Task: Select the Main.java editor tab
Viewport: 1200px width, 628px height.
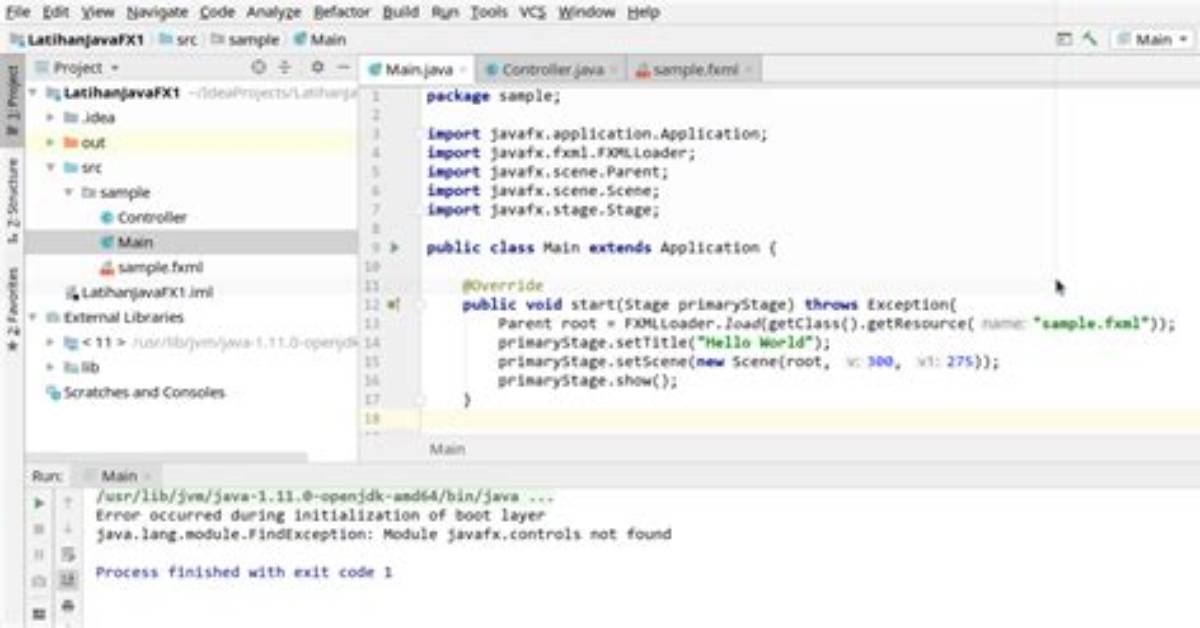Action: pyautogui.click(x=417, y=69)
